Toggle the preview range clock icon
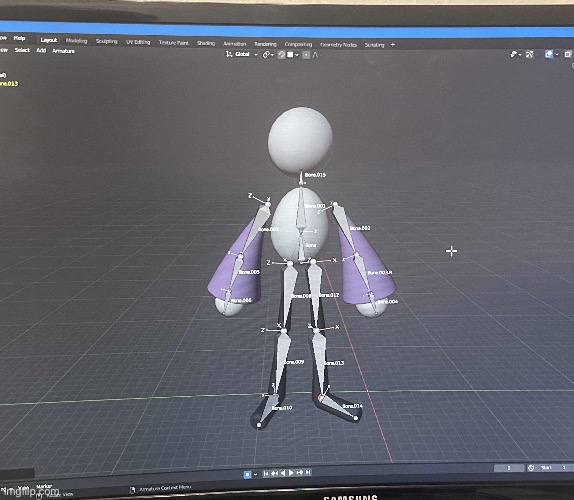The width and height of the screenshot is (574, 500). tap(531, 468)
